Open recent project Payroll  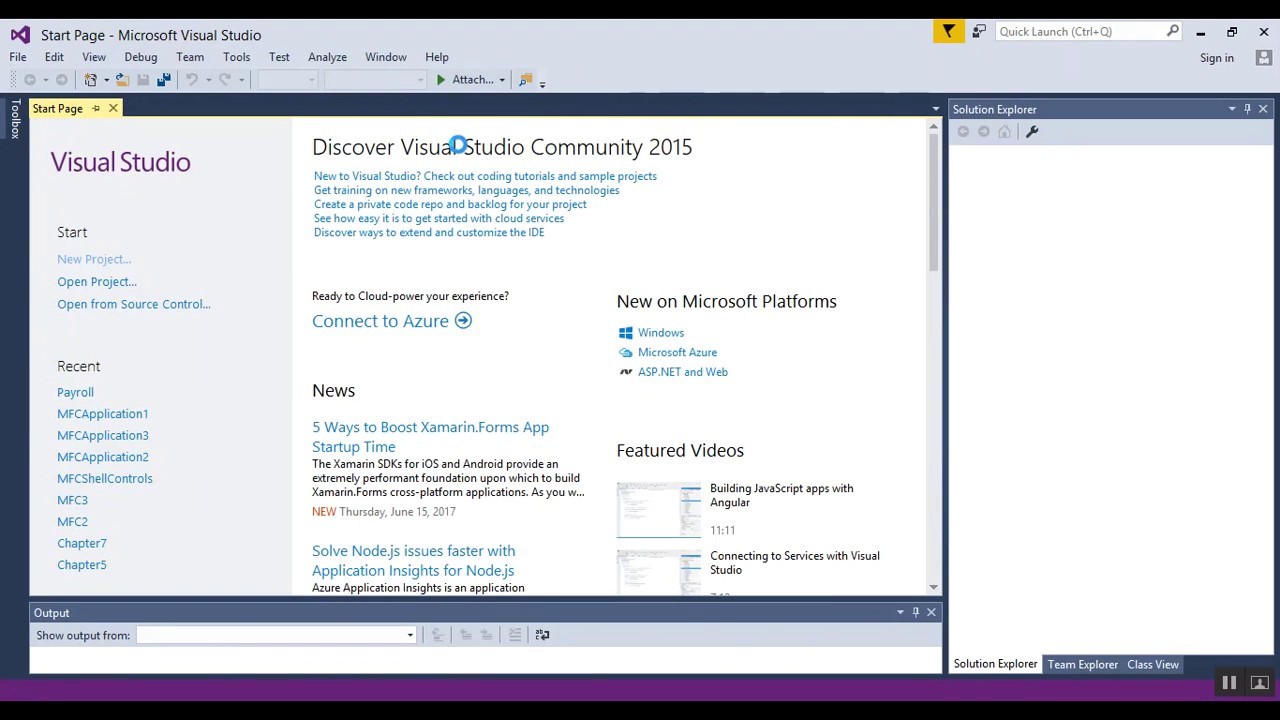tap(75, 392)
